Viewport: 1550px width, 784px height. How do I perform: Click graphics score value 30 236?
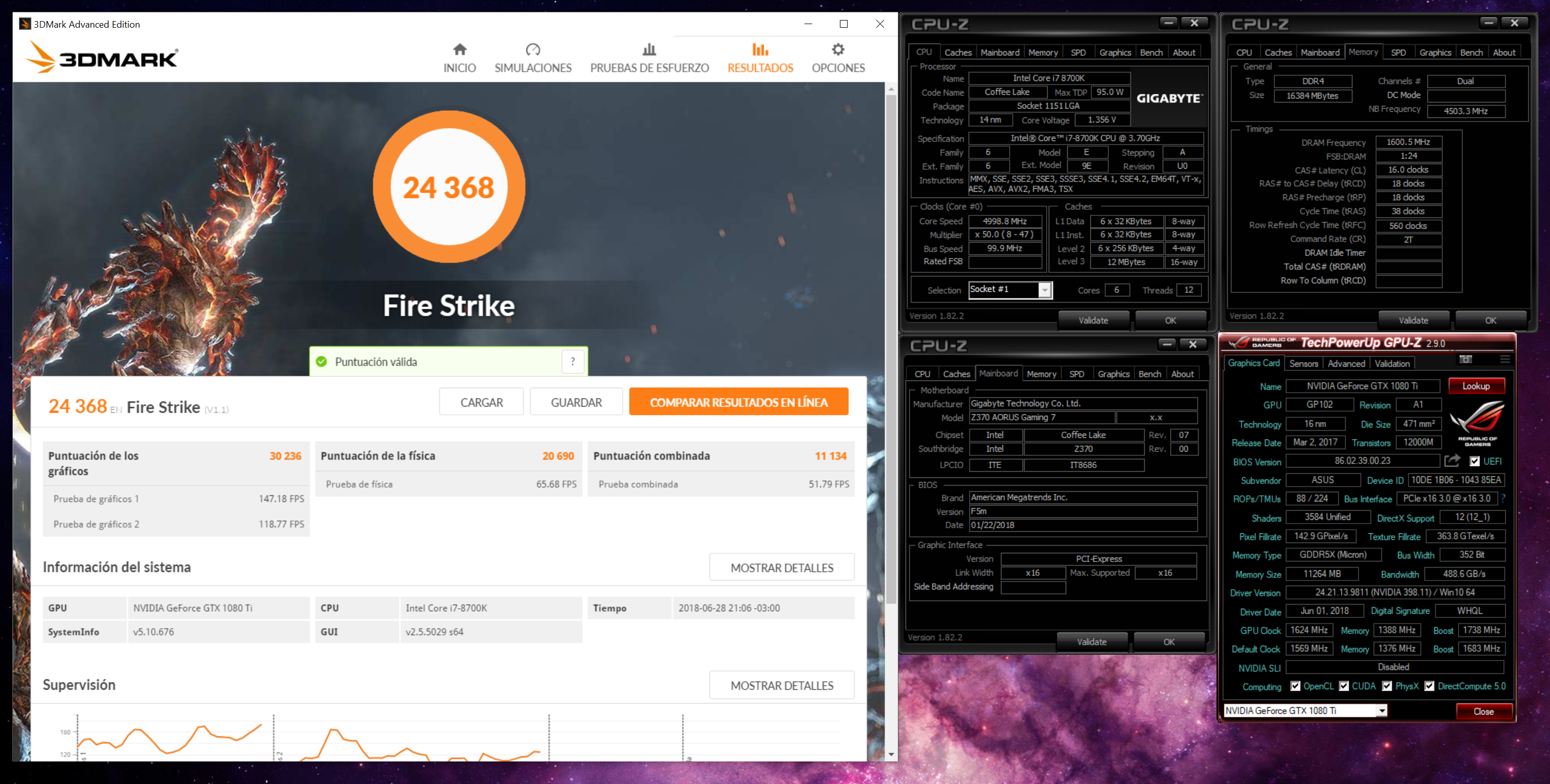click(285, 456)
